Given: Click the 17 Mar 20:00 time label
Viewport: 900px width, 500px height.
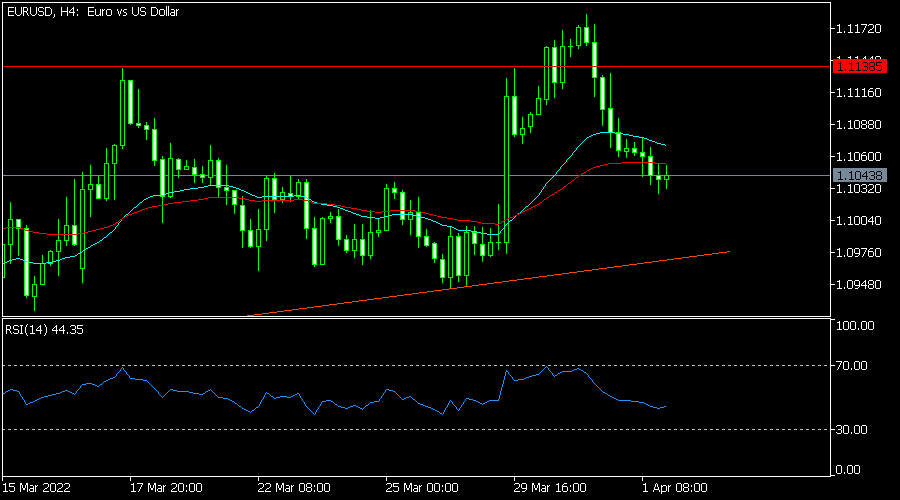Looking at the screenshot, I should click(166, 488).
